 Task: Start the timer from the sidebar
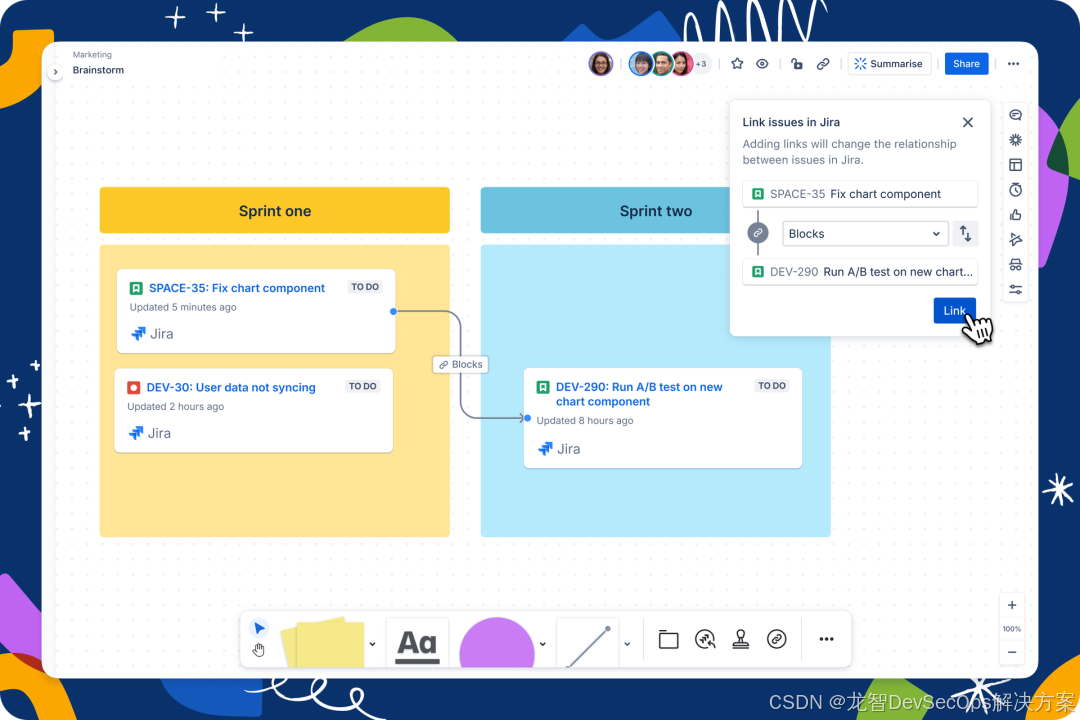[1015, 189]
